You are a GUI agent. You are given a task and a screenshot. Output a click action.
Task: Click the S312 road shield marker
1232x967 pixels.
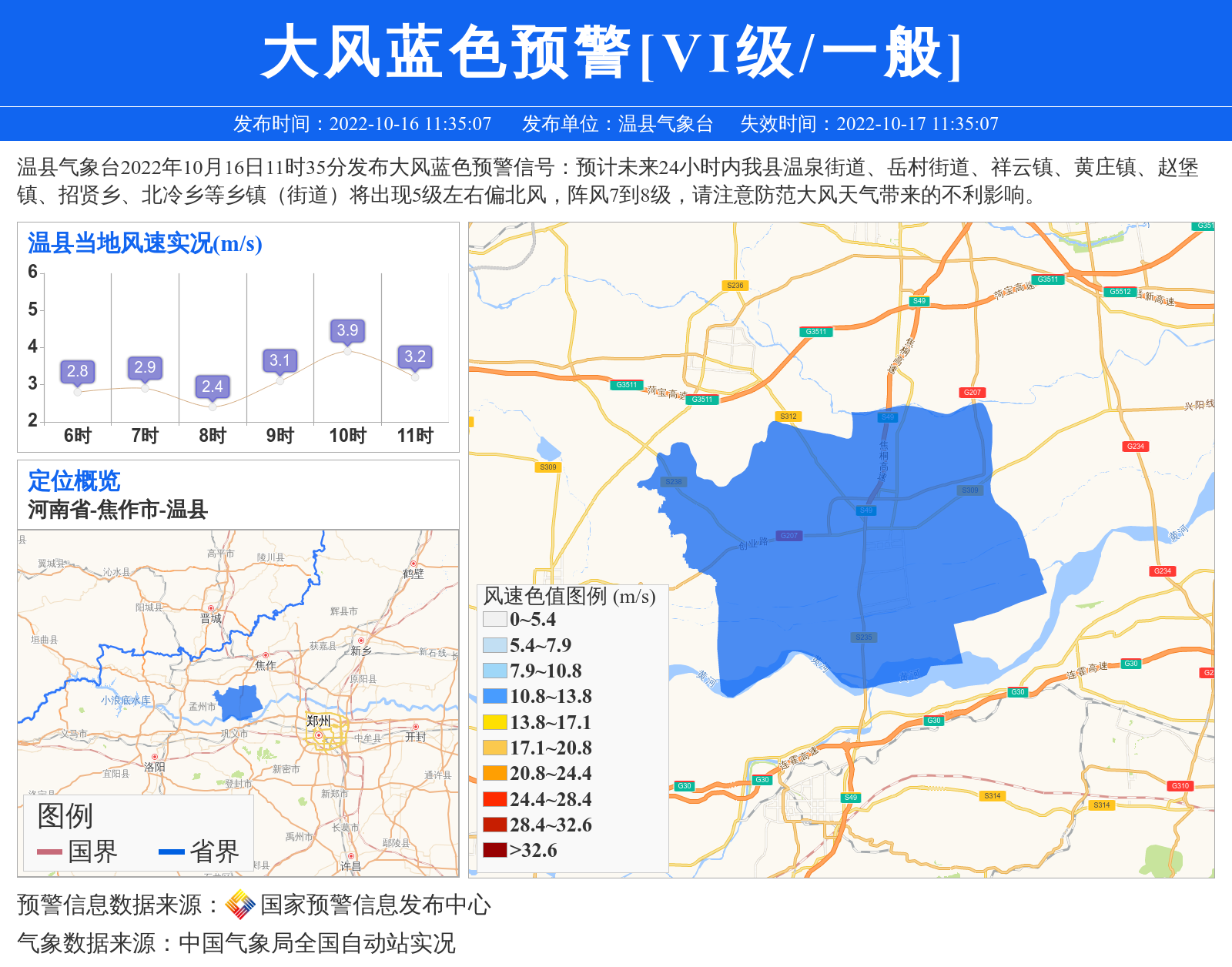[x=788, y=417]
